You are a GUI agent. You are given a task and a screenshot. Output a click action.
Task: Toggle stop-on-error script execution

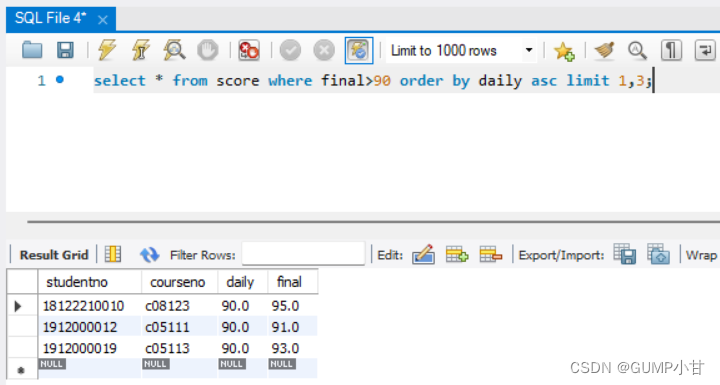[249, 50]
